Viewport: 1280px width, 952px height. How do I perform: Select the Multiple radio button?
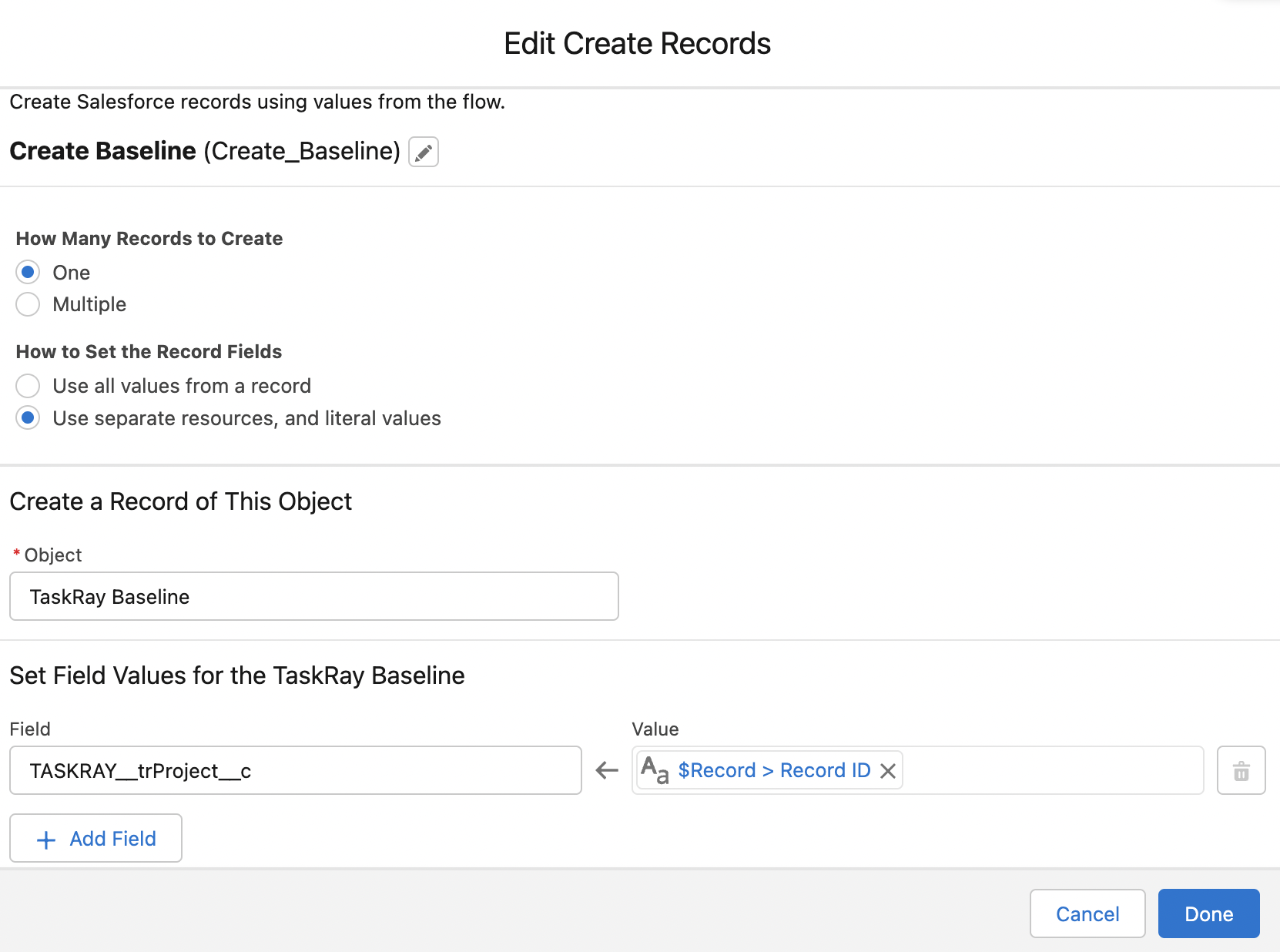28,304
